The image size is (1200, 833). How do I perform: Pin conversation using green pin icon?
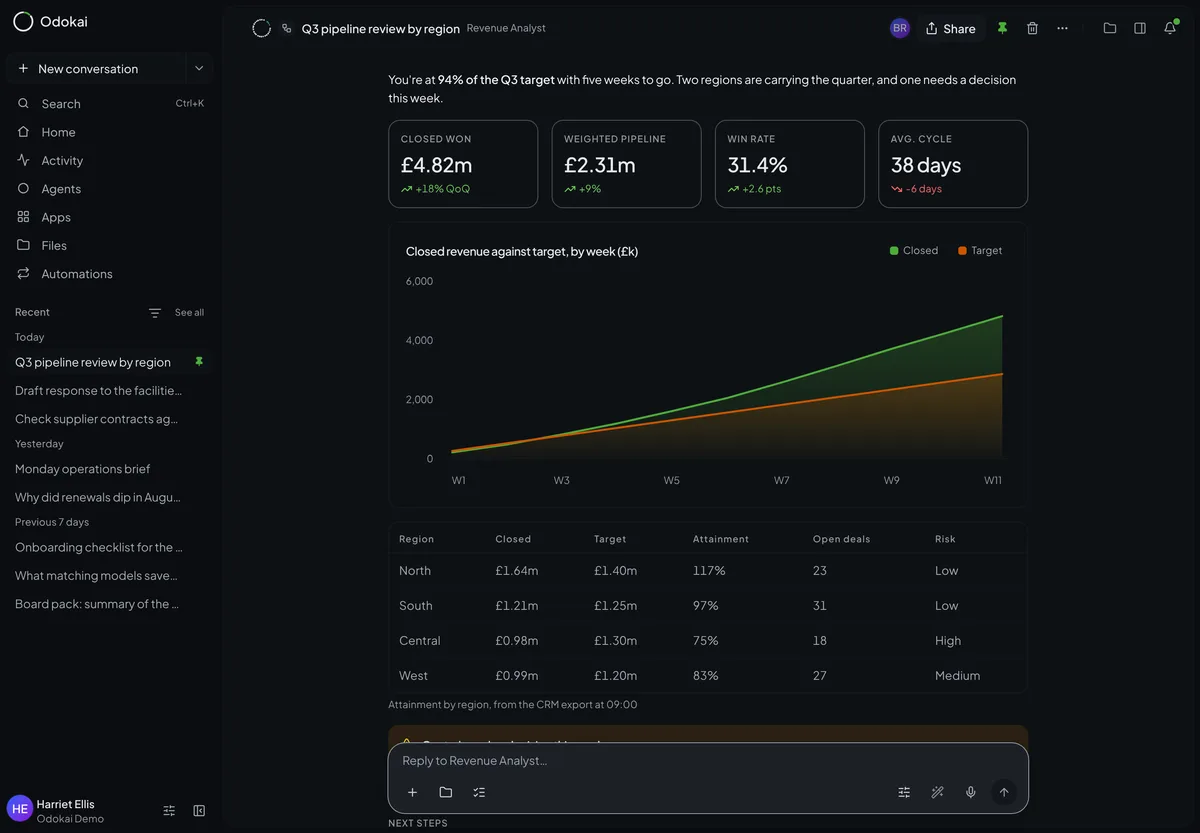tap(1002, 28)
